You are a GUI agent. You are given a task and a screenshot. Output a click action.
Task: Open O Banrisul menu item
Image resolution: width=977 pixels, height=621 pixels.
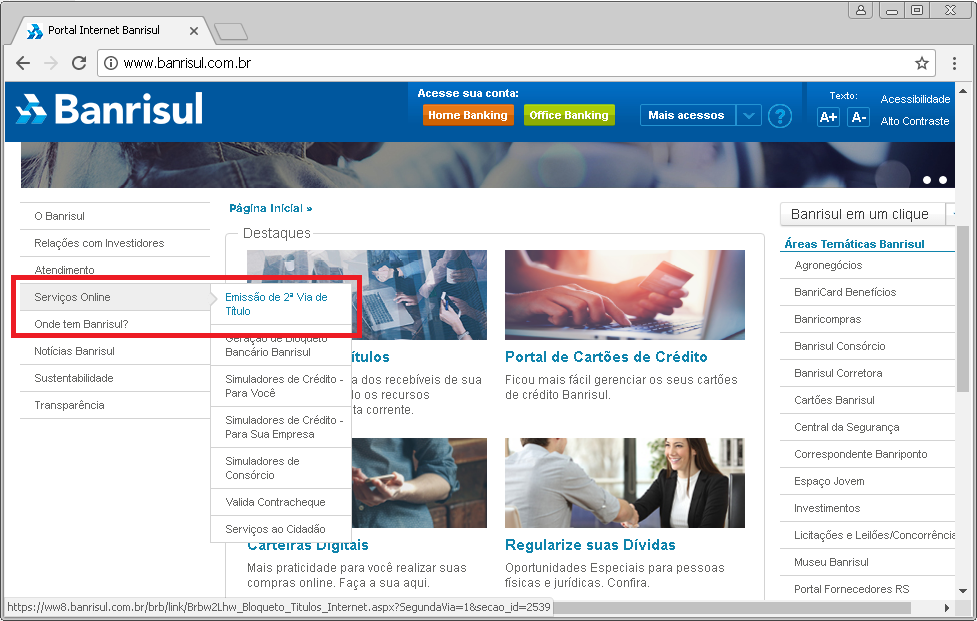coord(115,216)
